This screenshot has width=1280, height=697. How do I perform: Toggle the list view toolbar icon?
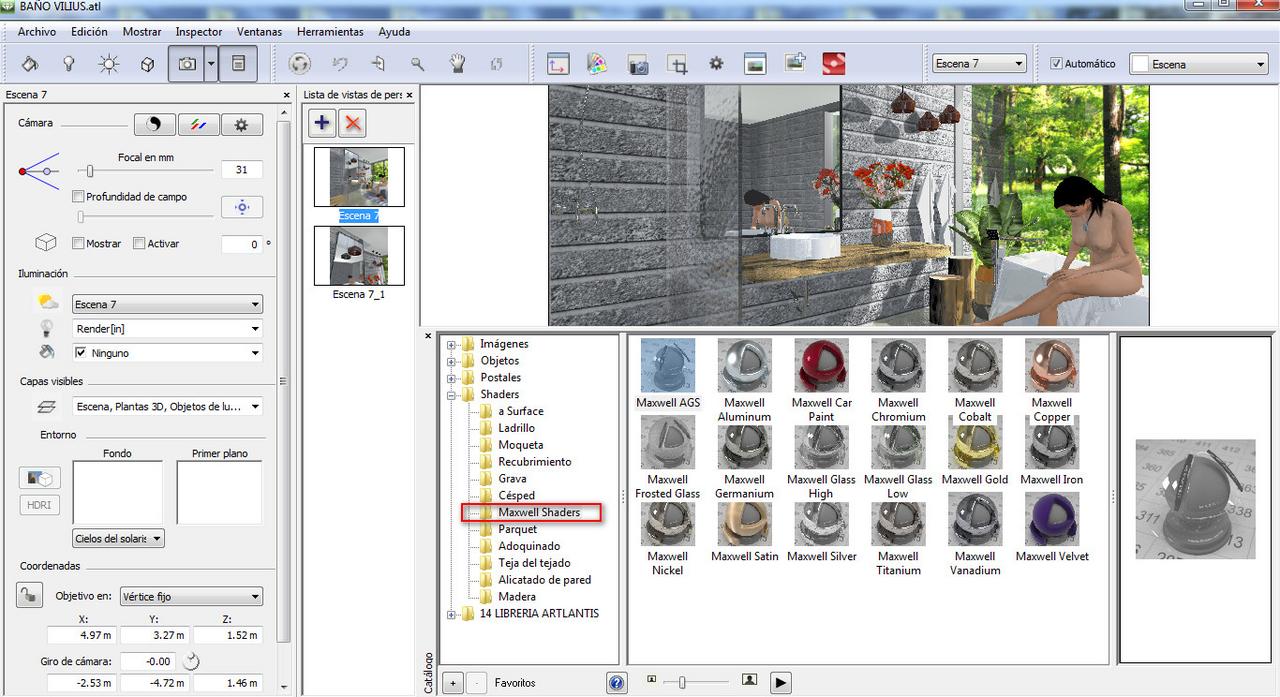coord(238,64)
